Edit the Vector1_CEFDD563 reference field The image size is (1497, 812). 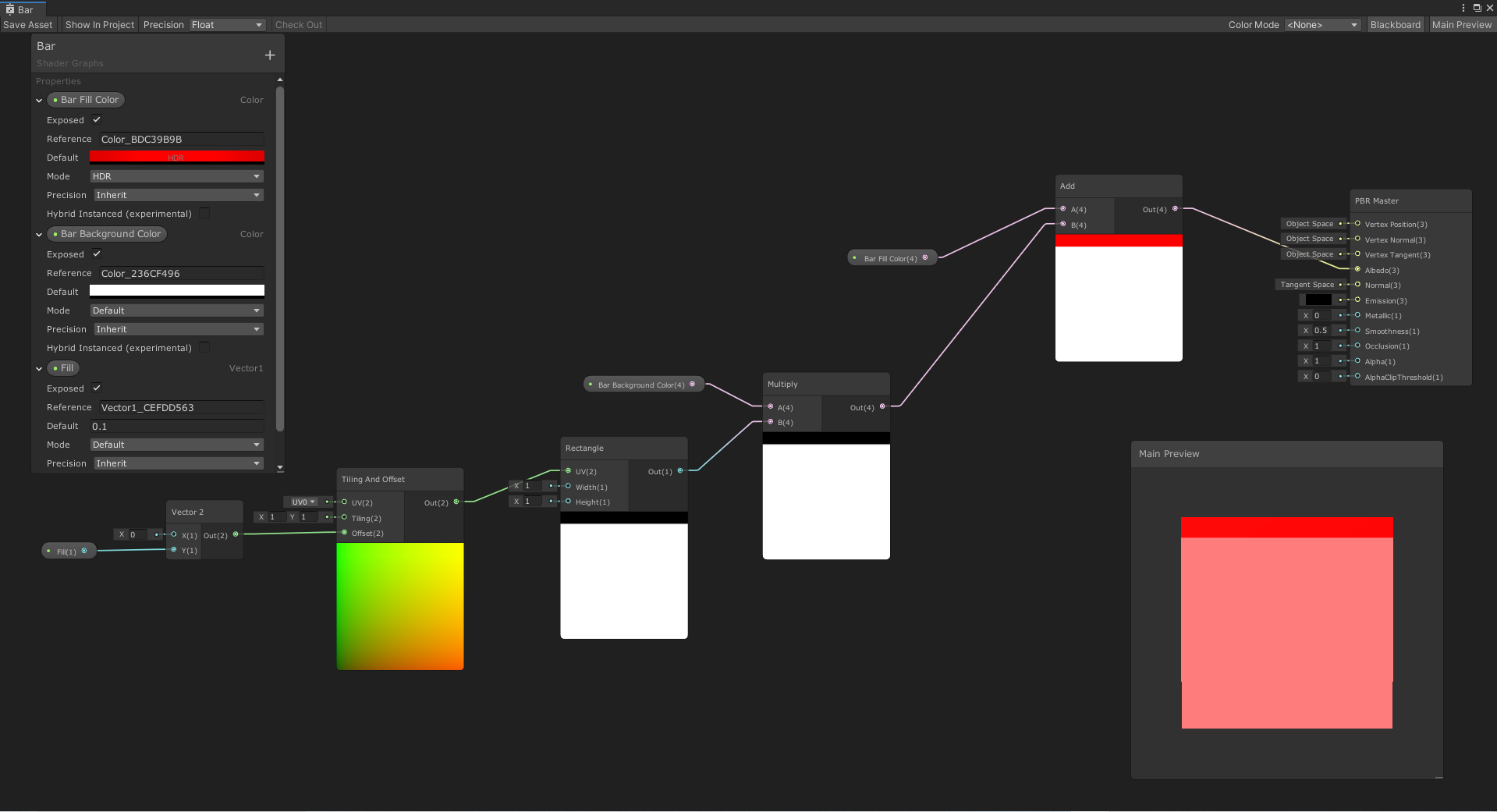[181, 407]
